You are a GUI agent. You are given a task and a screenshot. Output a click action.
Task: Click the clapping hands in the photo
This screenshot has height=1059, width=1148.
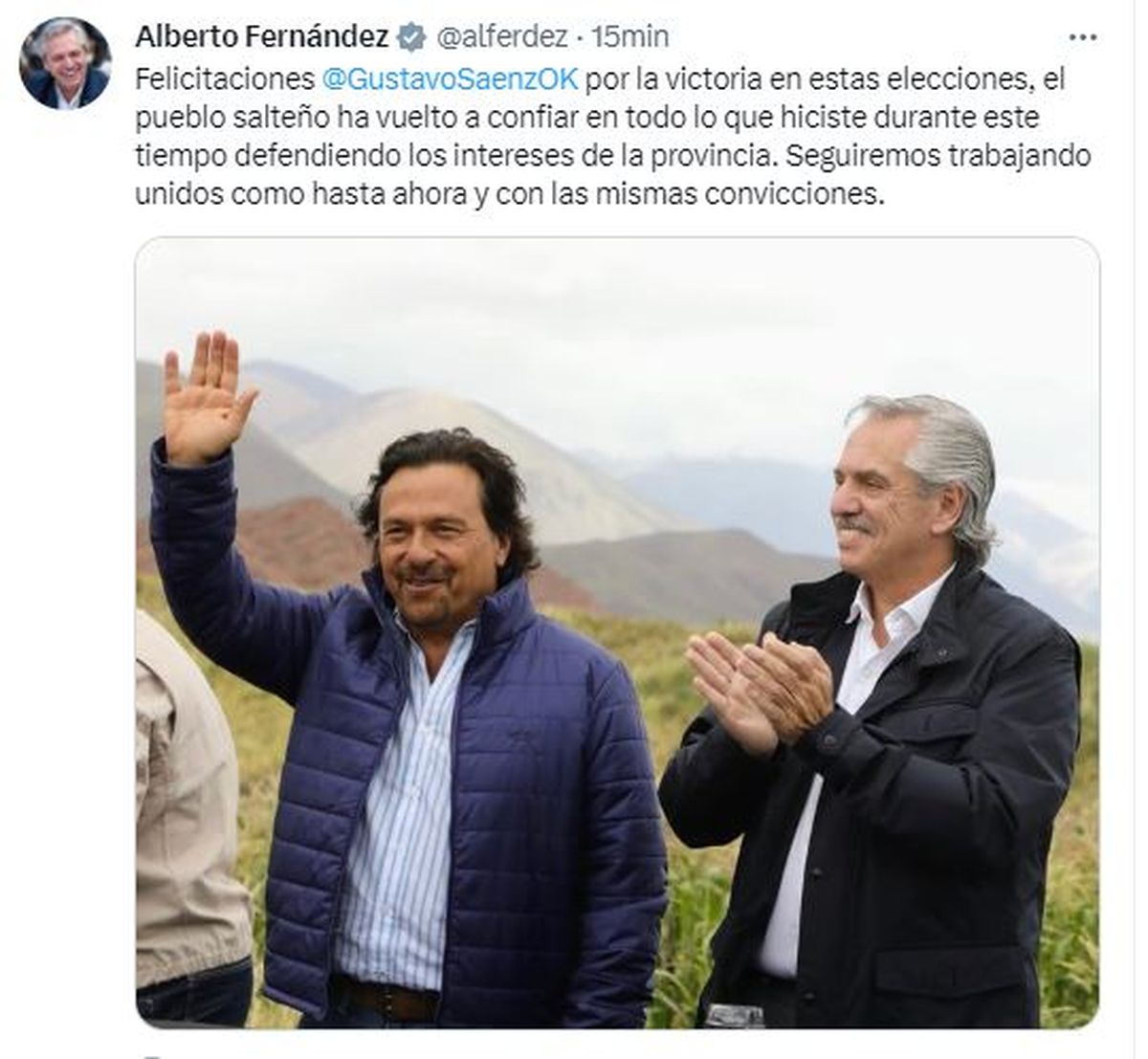[x=756, y=684]
